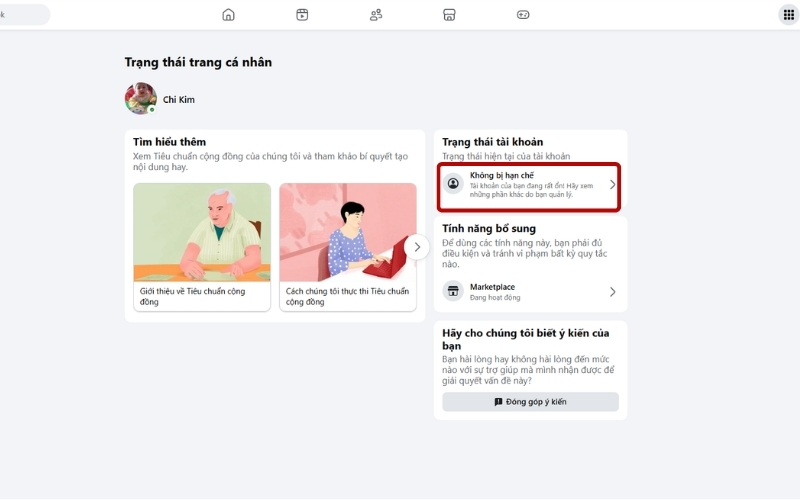The height and width of the screenshot is (500, 800).
Task: Click the 'Trạng thái trang cá nhân' heading
Action: [198, 62]
